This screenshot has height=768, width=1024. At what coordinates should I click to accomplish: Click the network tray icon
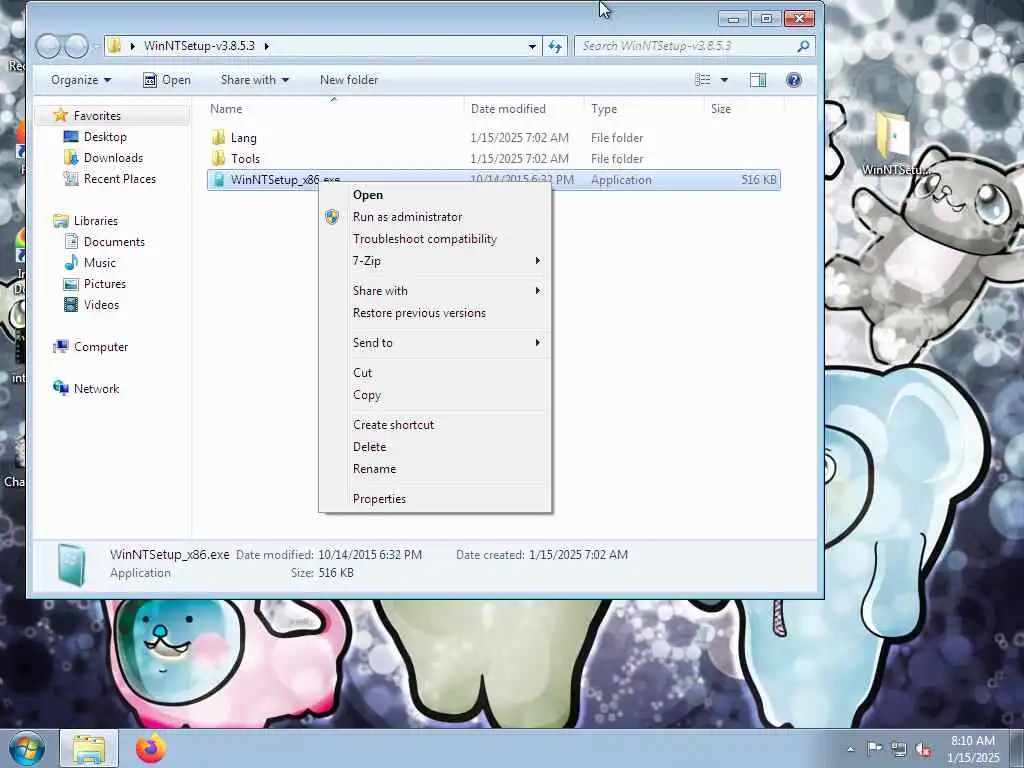[899, 749]
